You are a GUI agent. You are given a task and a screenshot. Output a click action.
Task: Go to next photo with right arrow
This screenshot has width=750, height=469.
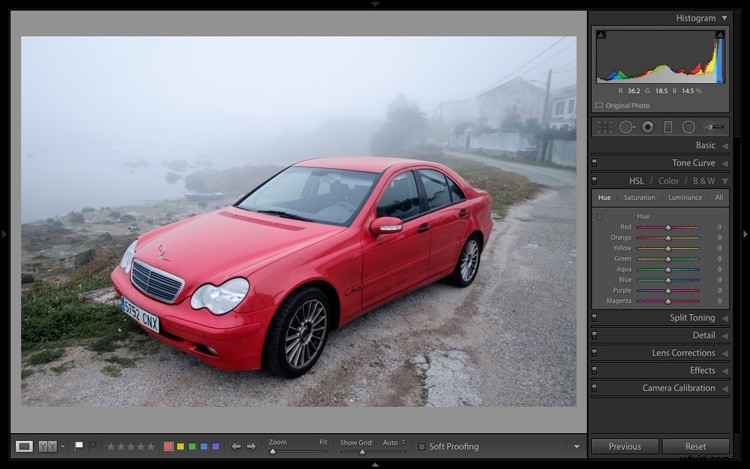[252, 447]
